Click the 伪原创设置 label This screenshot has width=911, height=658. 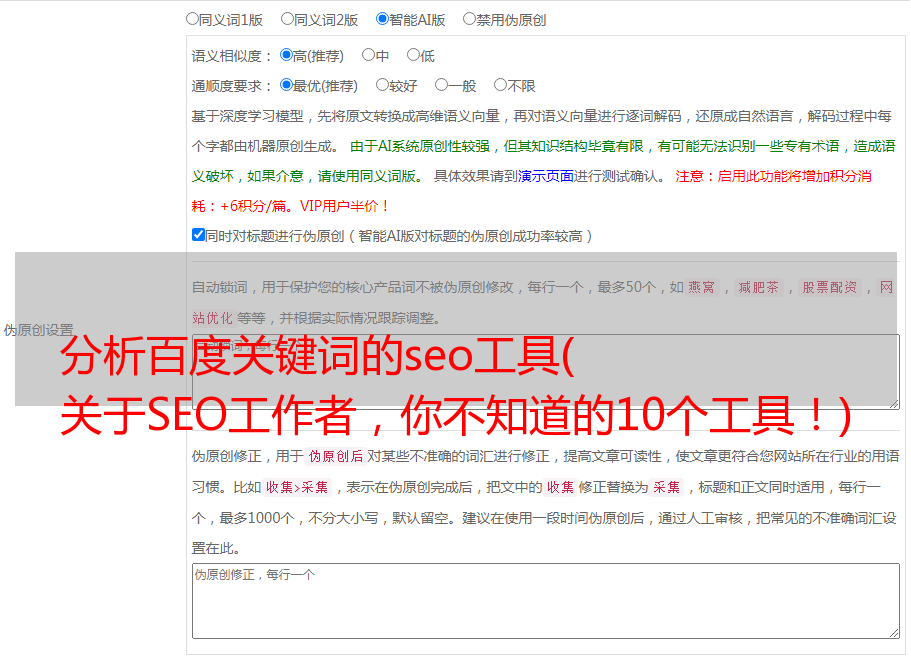38,330
